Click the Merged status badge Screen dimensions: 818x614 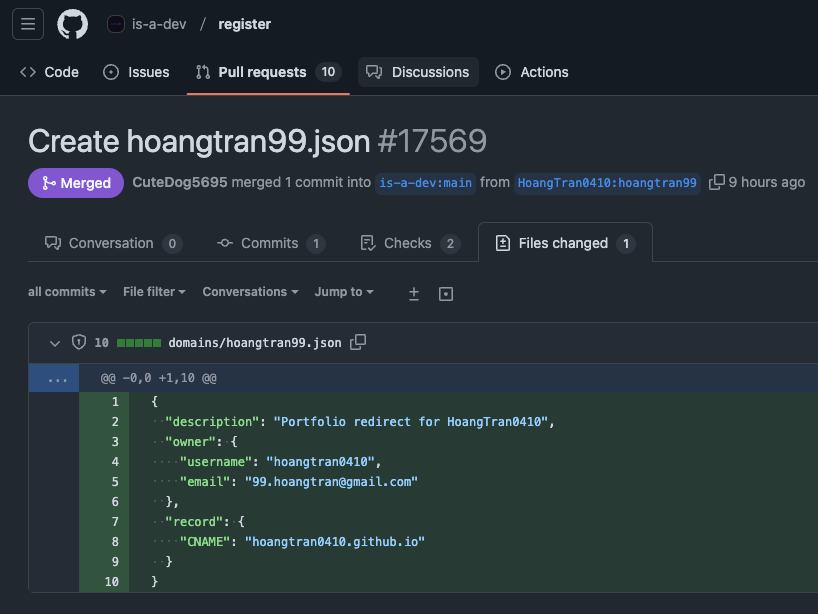click(x=76, y=183)
